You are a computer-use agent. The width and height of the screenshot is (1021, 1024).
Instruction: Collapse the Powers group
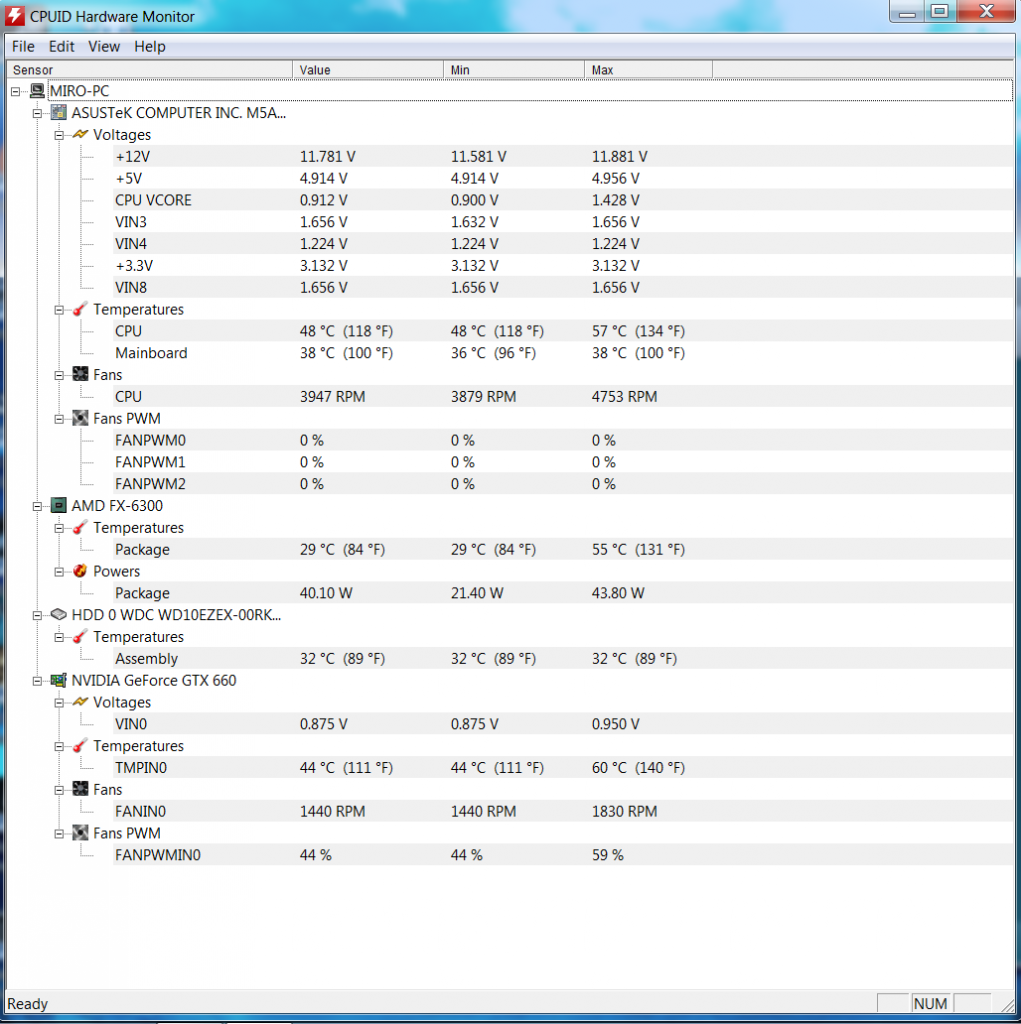click(x=59, y=571)
